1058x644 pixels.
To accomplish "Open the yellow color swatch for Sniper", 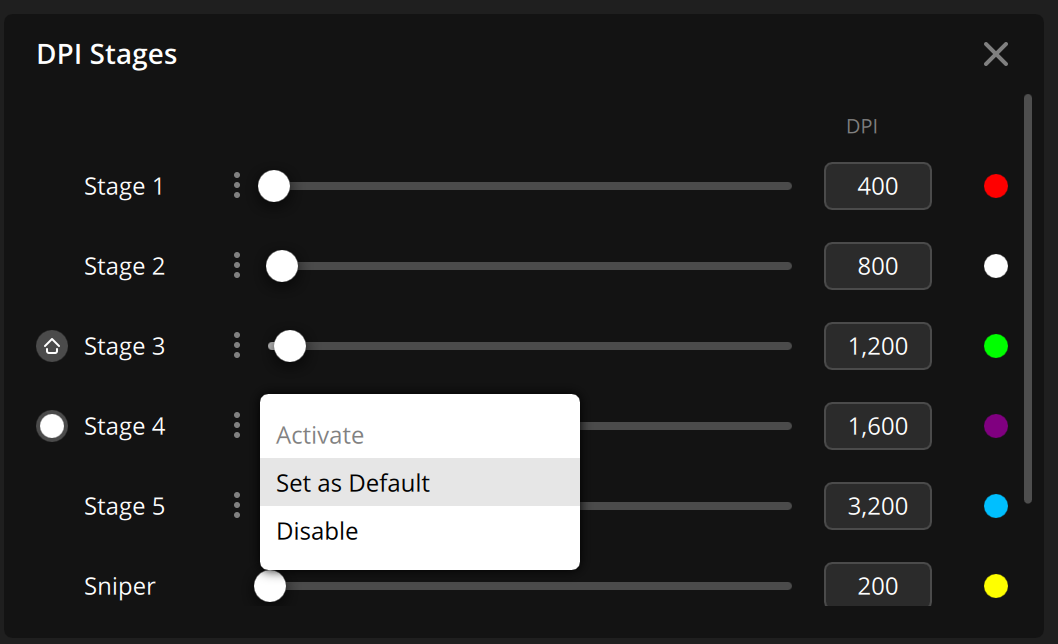I will pos(996,586).
